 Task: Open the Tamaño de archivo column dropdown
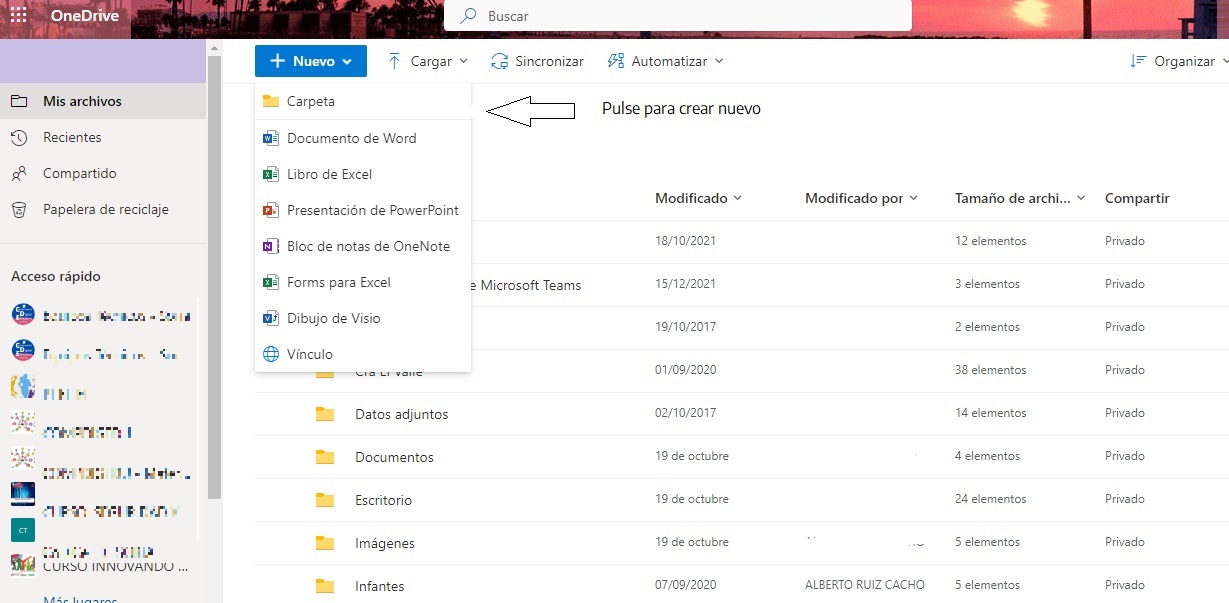tap(1020, 198)
